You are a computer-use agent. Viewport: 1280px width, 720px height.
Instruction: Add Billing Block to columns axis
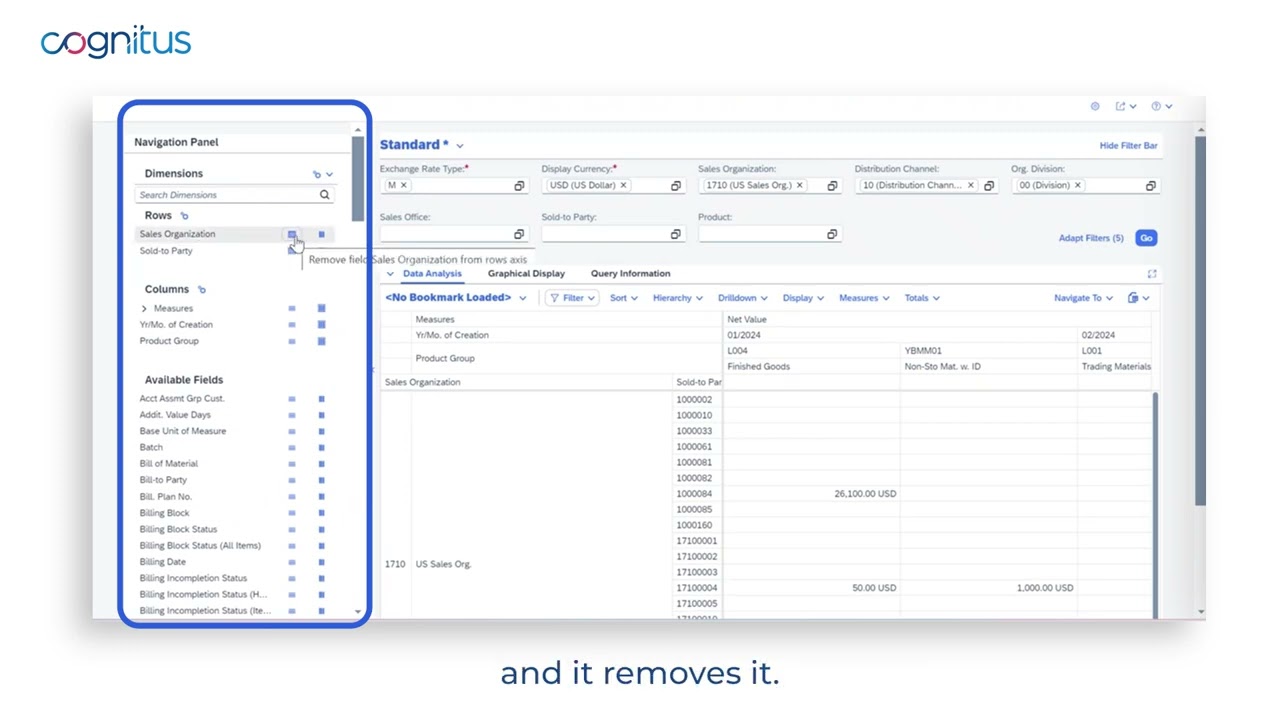click(321, 513)
